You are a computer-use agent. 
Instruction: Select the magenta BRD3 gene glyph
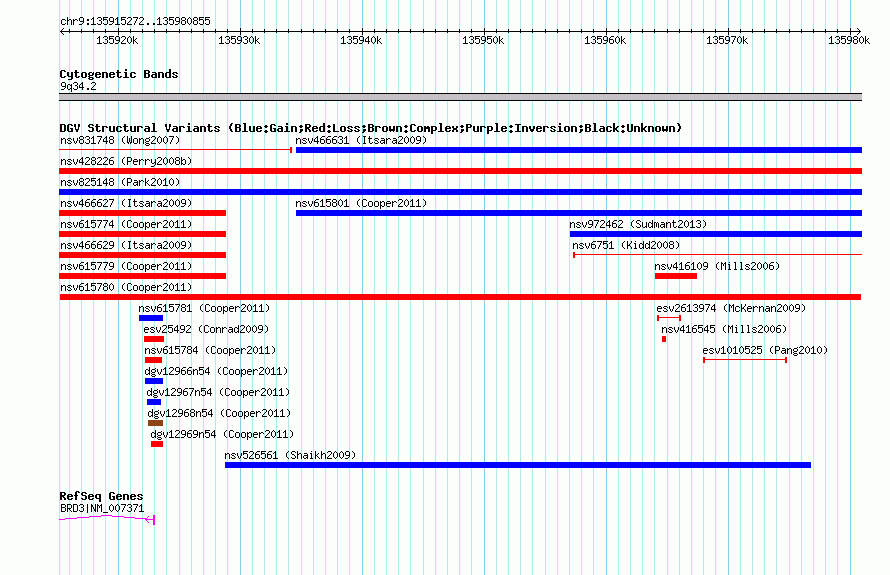tap(107, 518)
